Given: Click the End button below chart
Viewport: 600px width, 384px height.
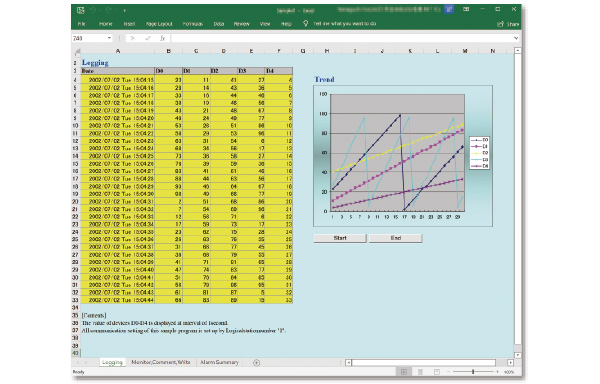Looking at the screenshot, I should pyautogui.click(x=396, y=238).
